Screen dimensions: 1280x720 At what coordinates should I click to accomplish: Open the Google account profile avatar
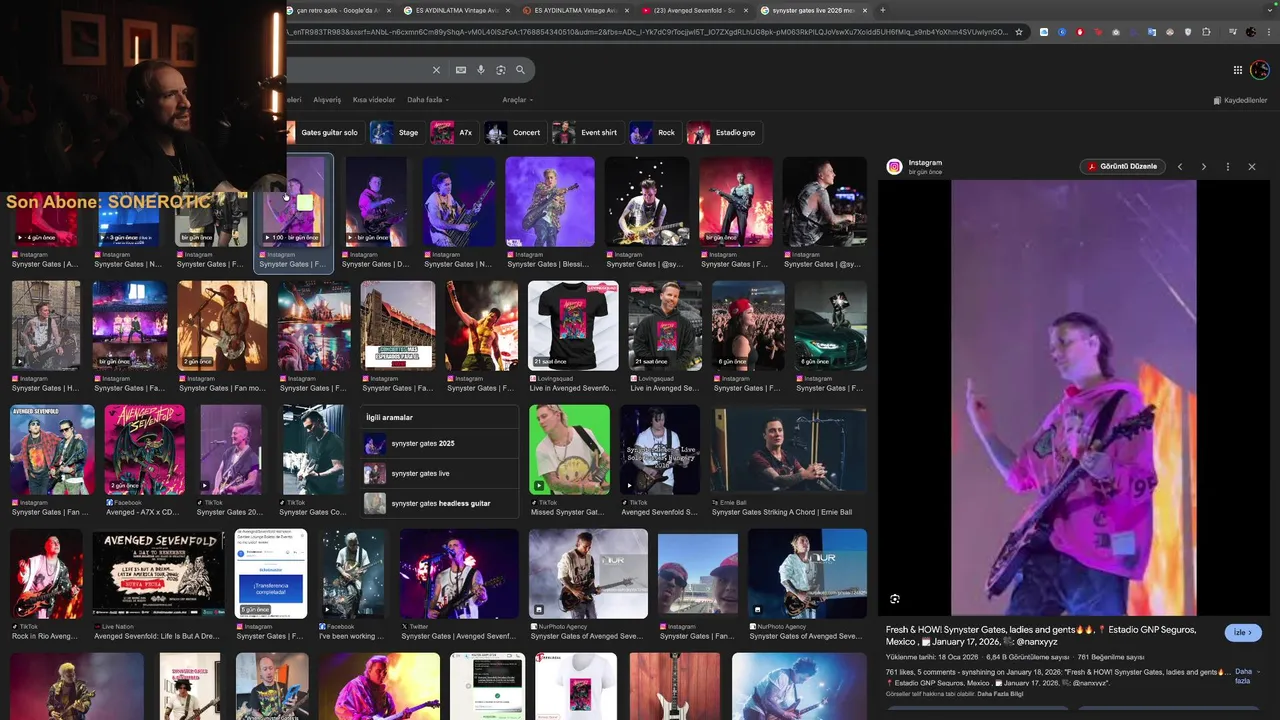tap(1260, 70)
